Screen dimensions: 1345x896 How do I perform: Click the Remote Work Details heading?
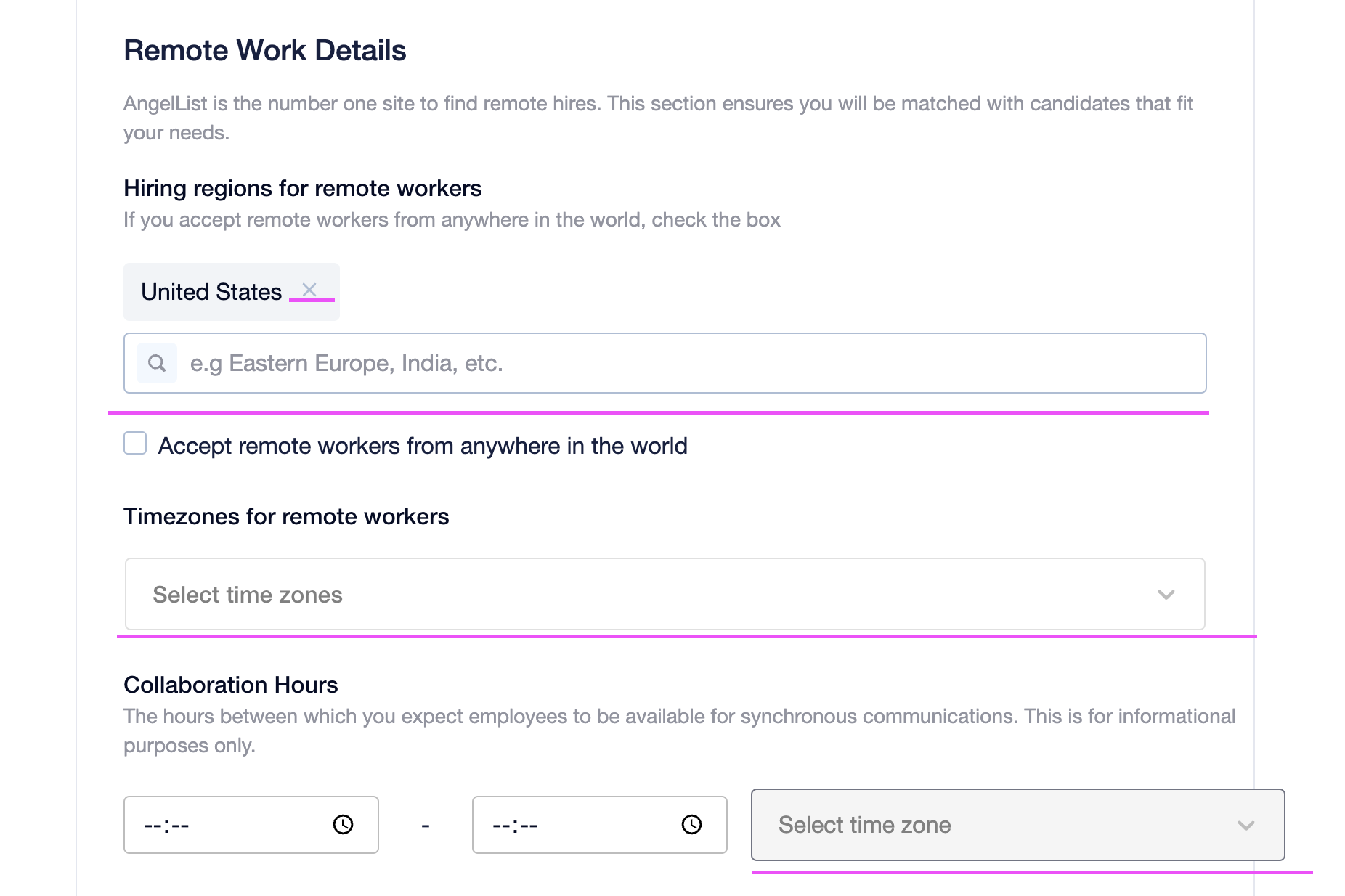tap(265, 51)
